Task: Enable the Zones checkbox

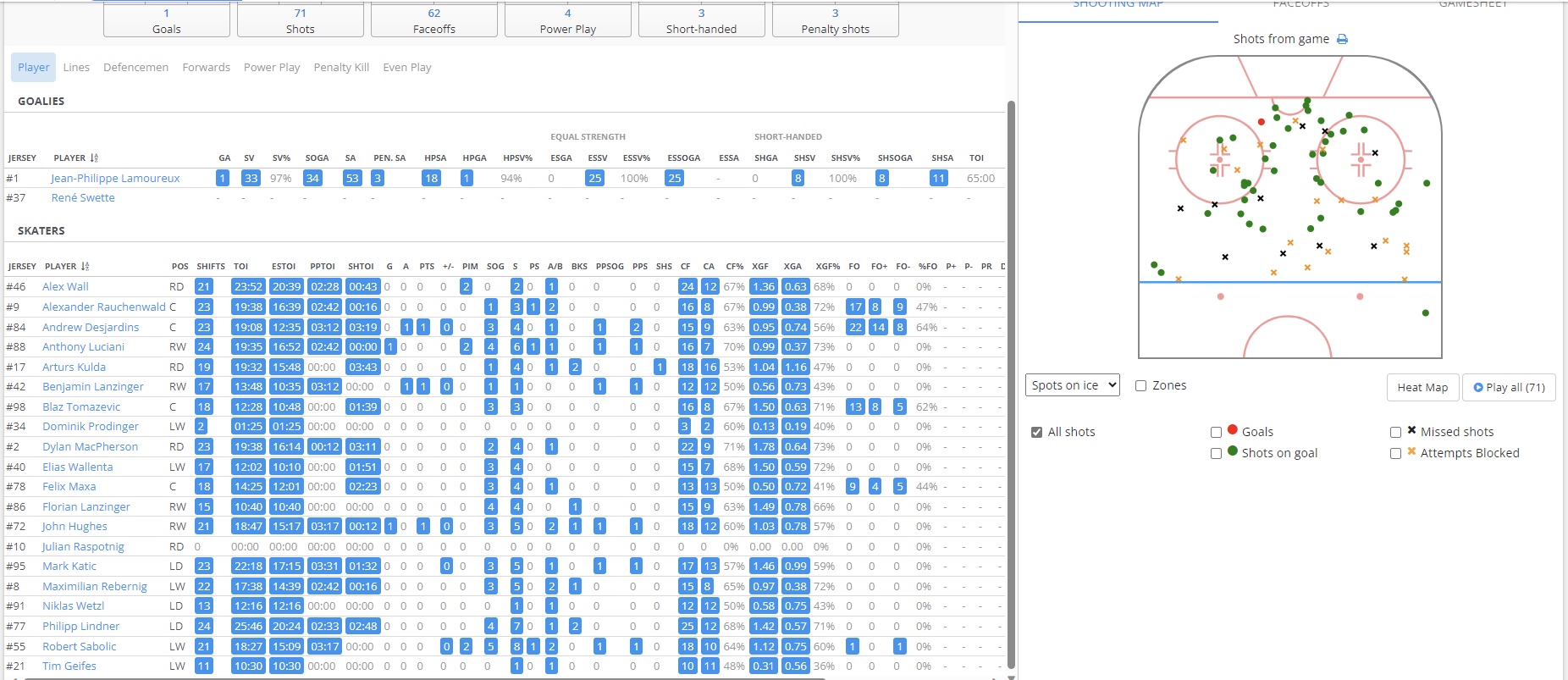Action: tap(1141, 386)
